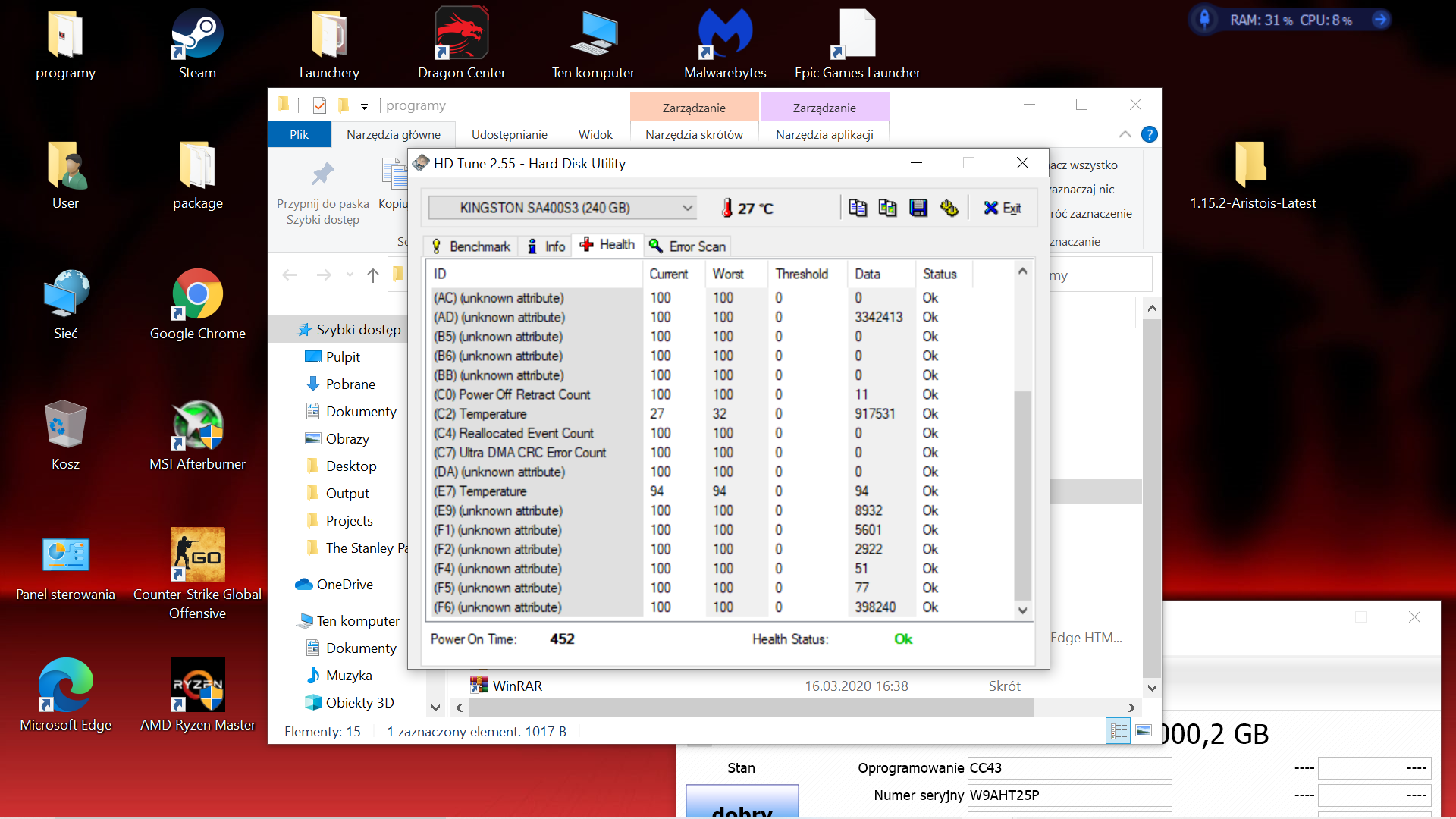The width and height of the screenshot is (1456, 819).
Task: Click the copy text to clipboard icon in HD Tune
Action: 858,208
